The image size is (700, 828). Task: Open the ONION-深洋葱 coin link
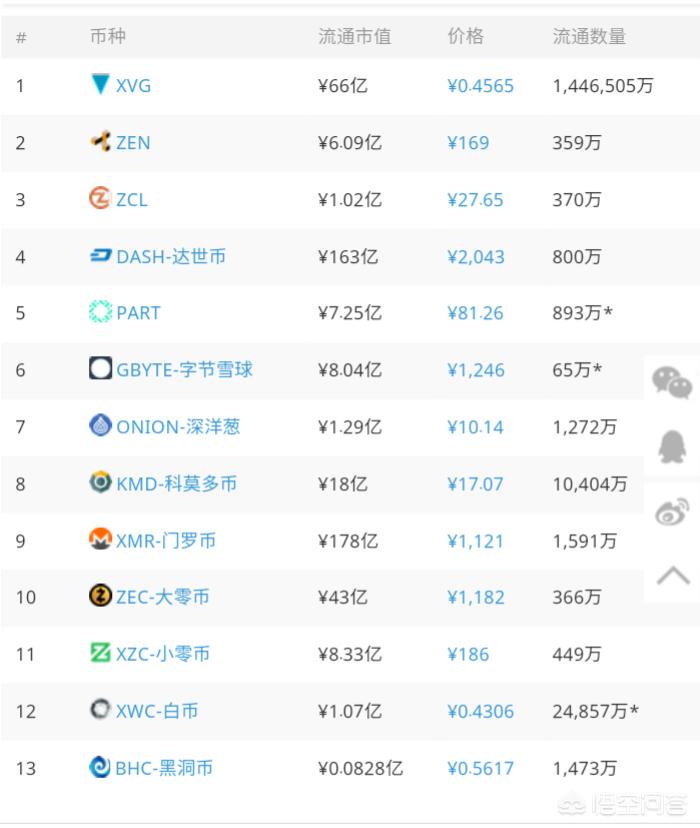click(178, 427)
